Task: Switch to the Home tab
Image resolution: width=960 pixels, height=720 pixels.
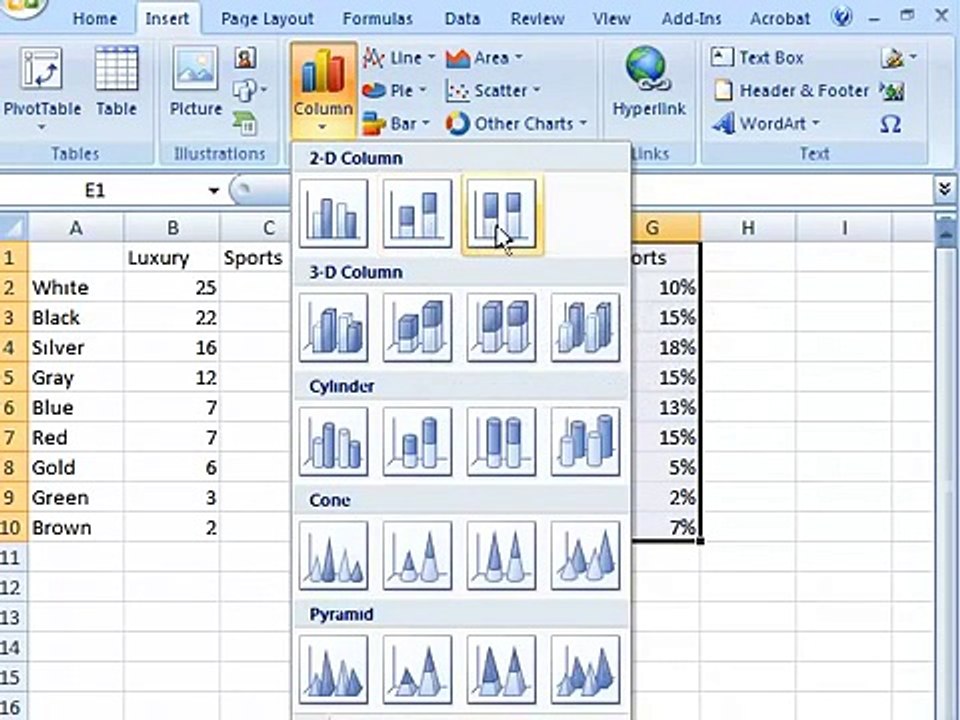Action: pos(95,18)
